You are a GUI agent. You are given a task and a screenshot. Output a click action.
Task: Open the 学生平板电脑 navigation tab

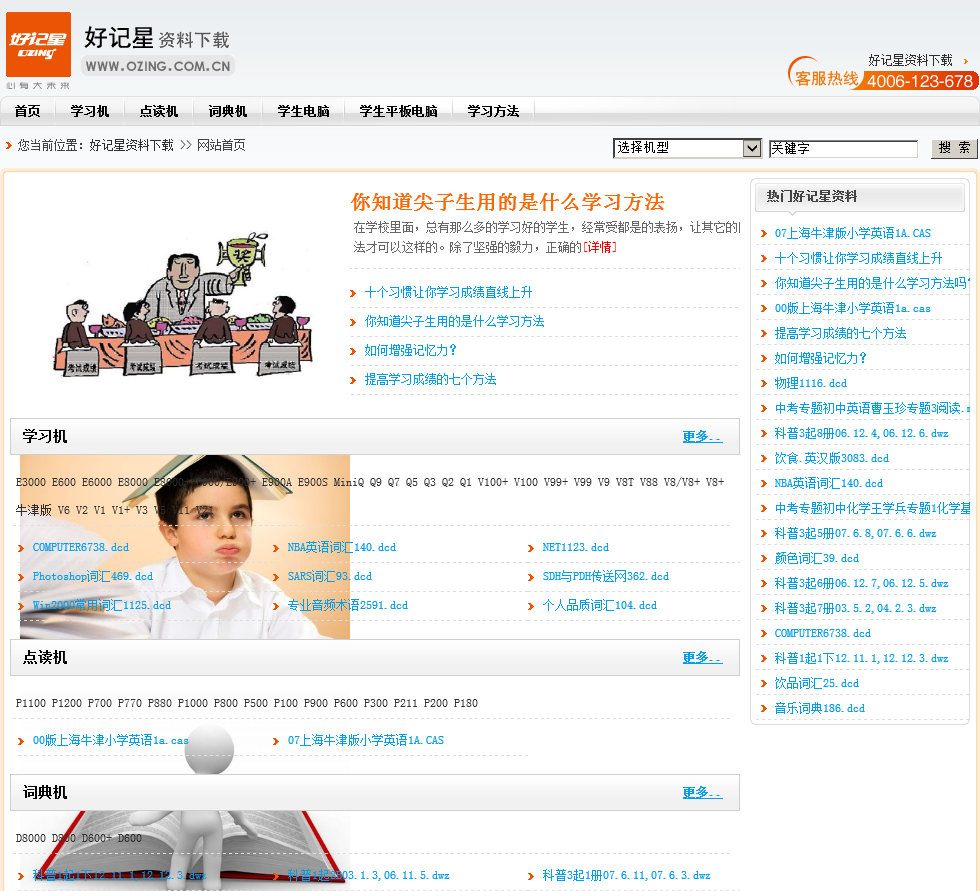click(x=398, y=111)
